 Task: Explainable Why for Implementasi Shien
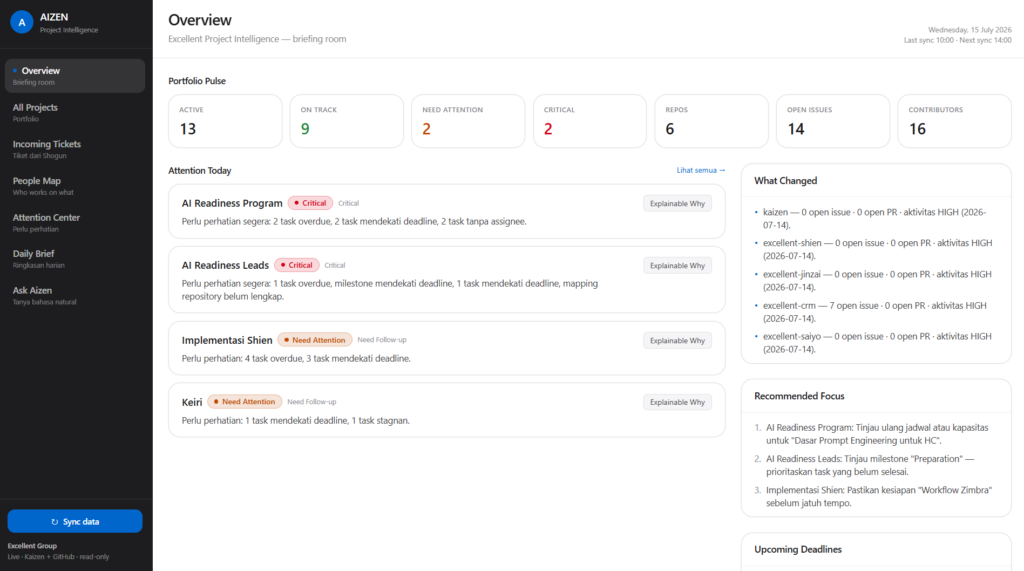pos(677,340)
